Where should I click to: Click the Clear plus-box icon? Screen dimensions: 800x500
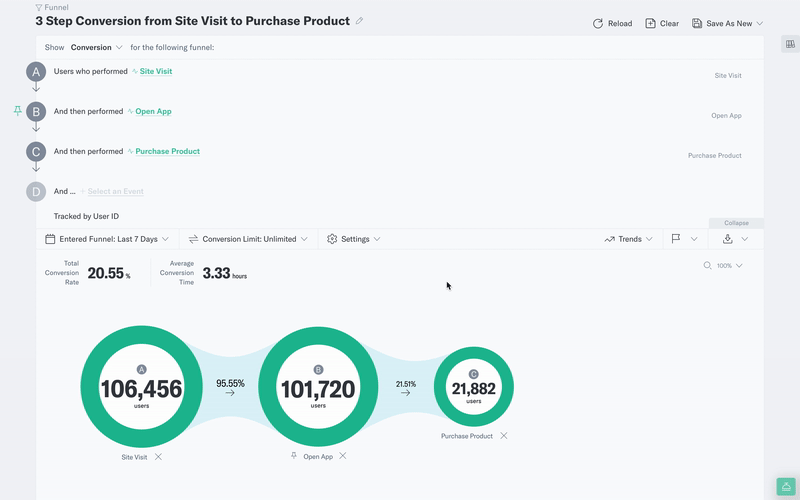pyautogui.click(x=650, y=23)
